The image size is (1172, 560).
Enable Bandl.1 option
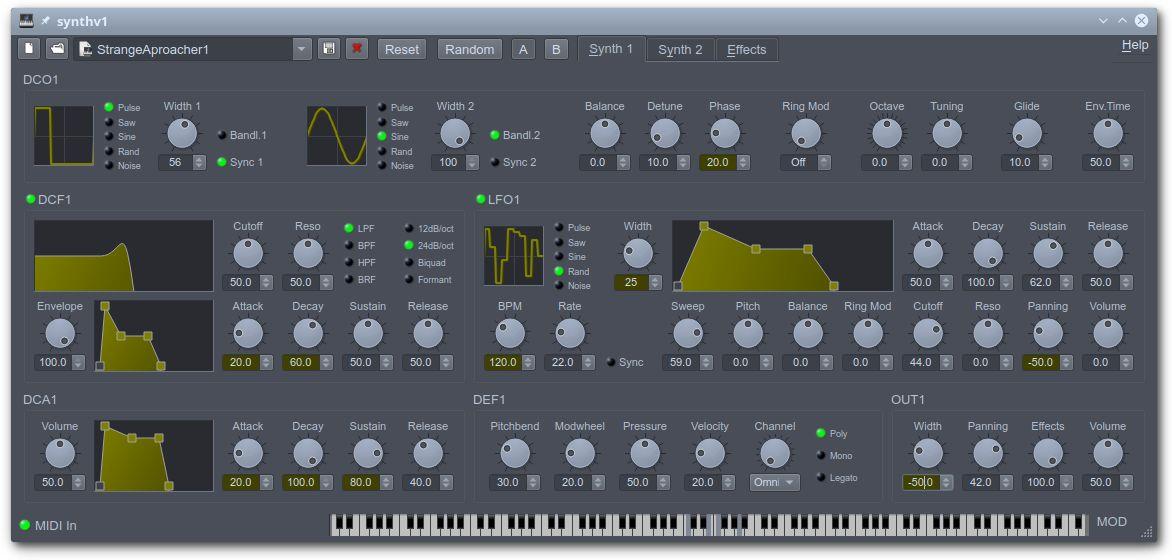pyautogui.click(x=242, y=135)
